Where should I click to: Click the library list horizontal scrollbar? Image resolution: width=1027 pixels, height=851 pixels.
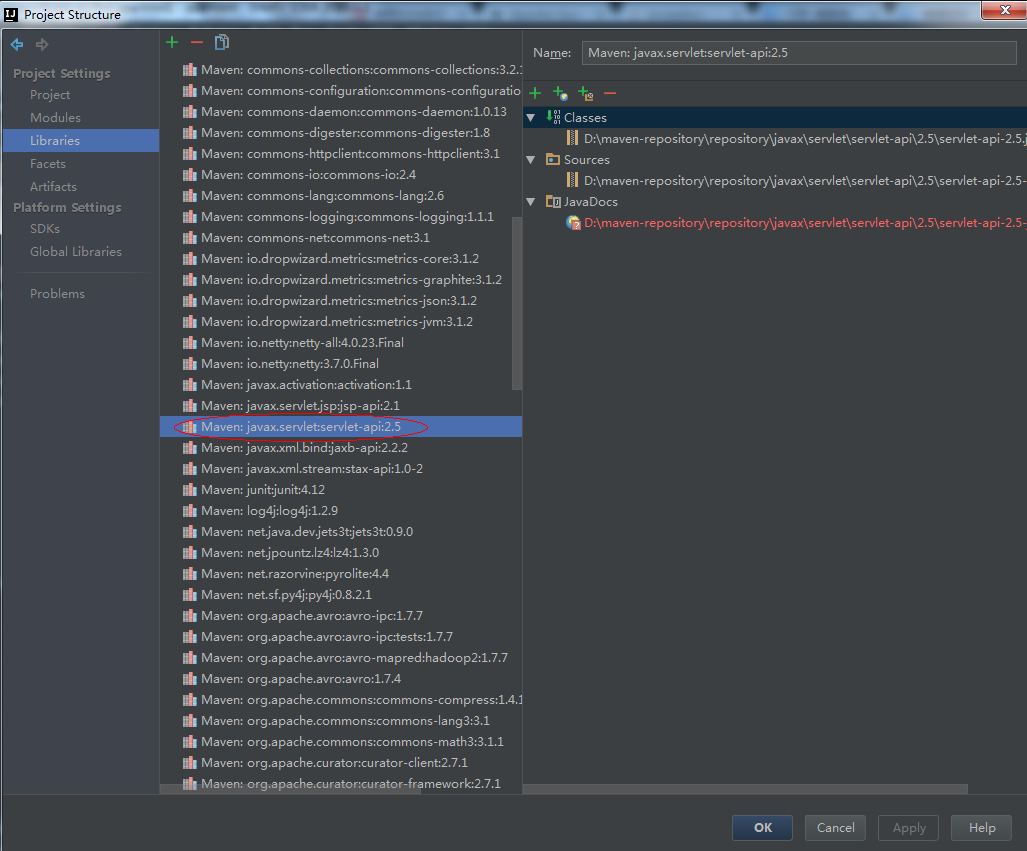291,789
